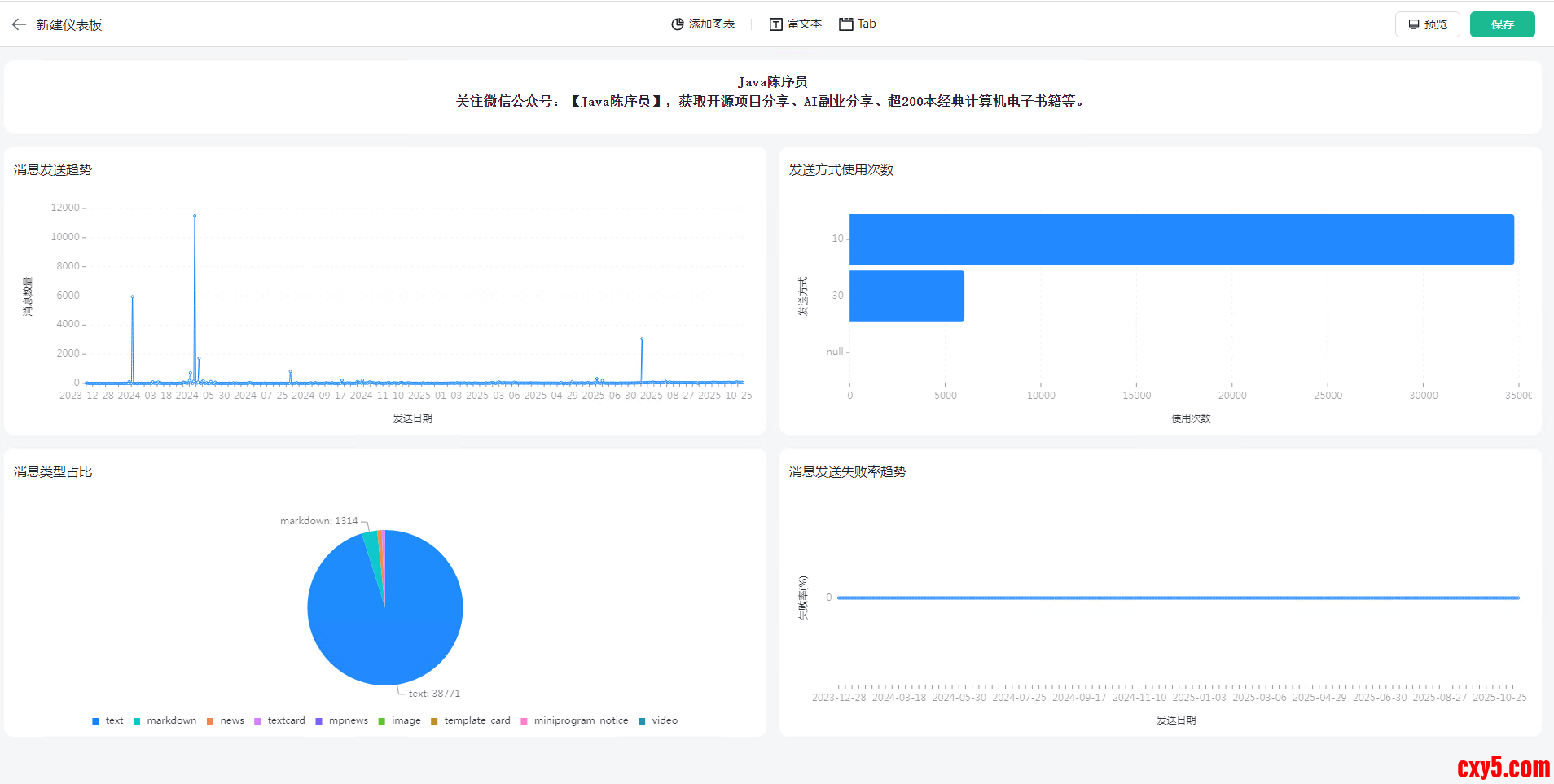
Task: Click the add chart pie icon
Action: point(677,24)
